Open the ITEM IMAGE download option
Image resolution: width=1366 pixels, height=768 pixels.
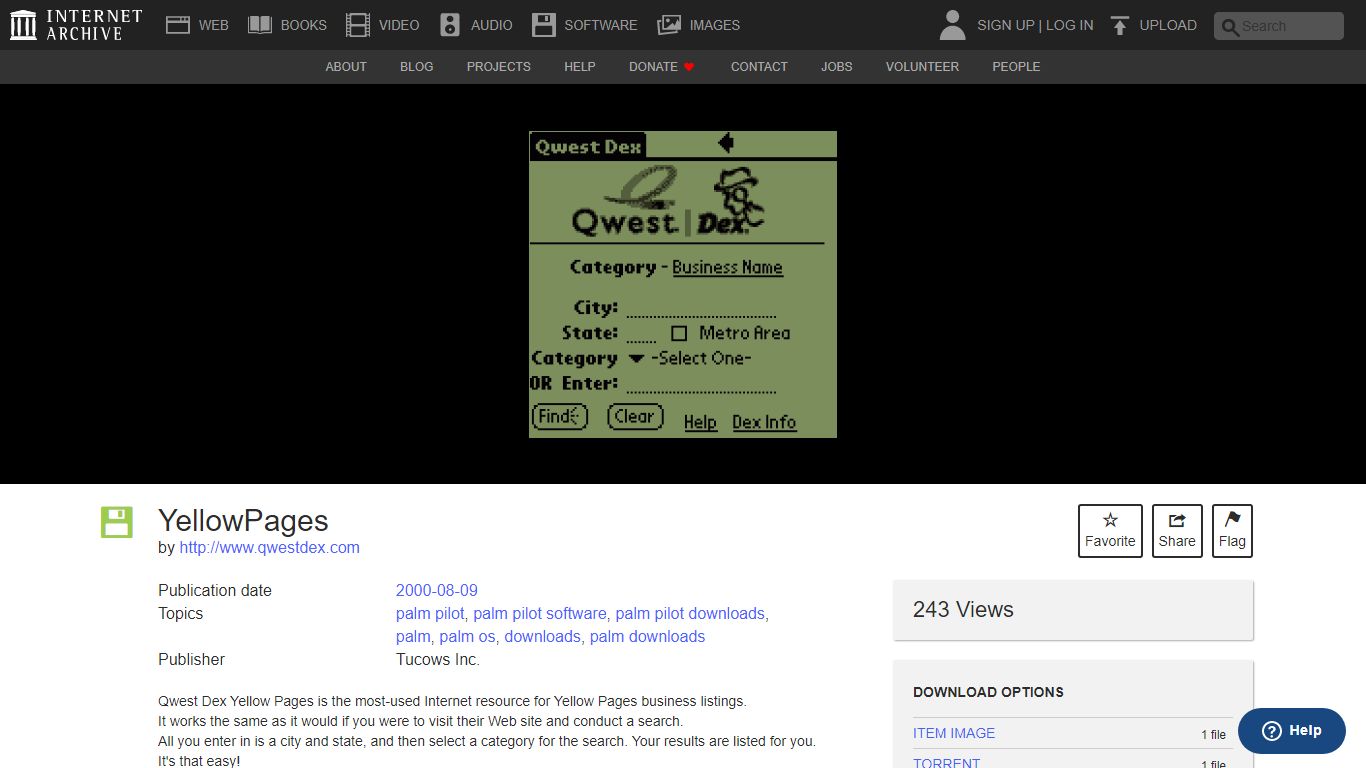(954, 733)
